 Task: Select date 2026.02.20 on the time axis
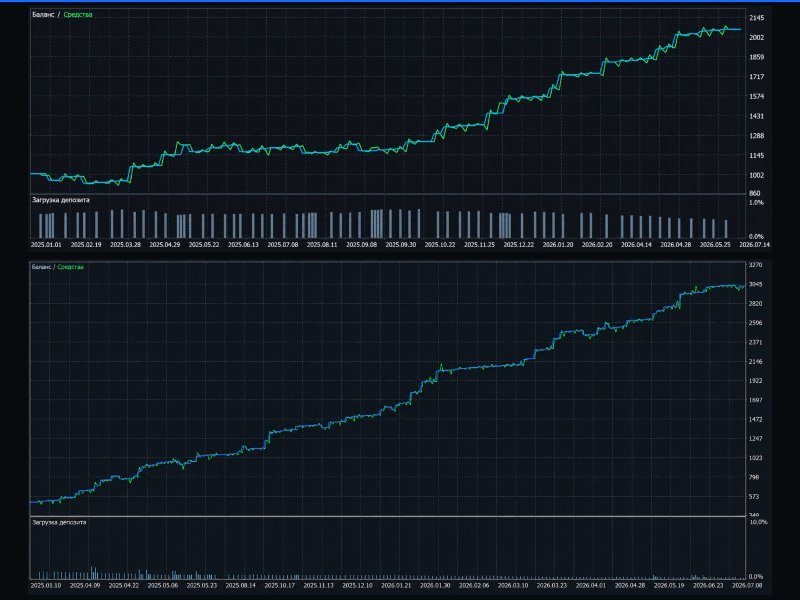coord(597,245)
